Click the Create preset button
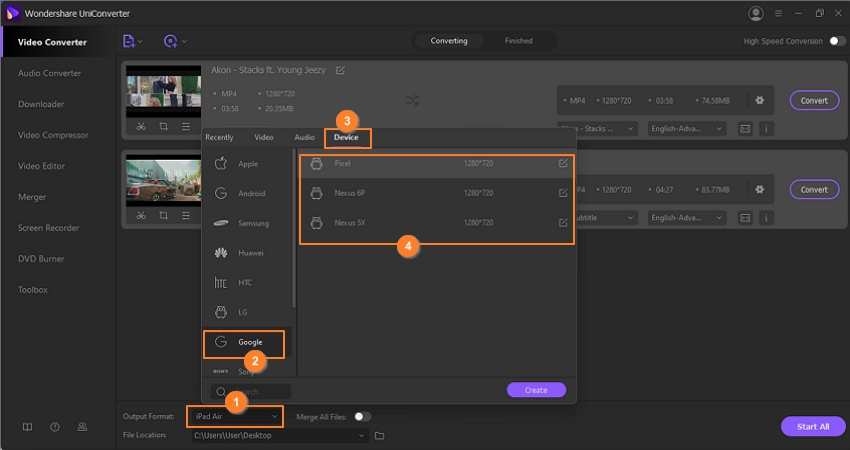Viewport: 850px width, 450px height. point(536,390)
